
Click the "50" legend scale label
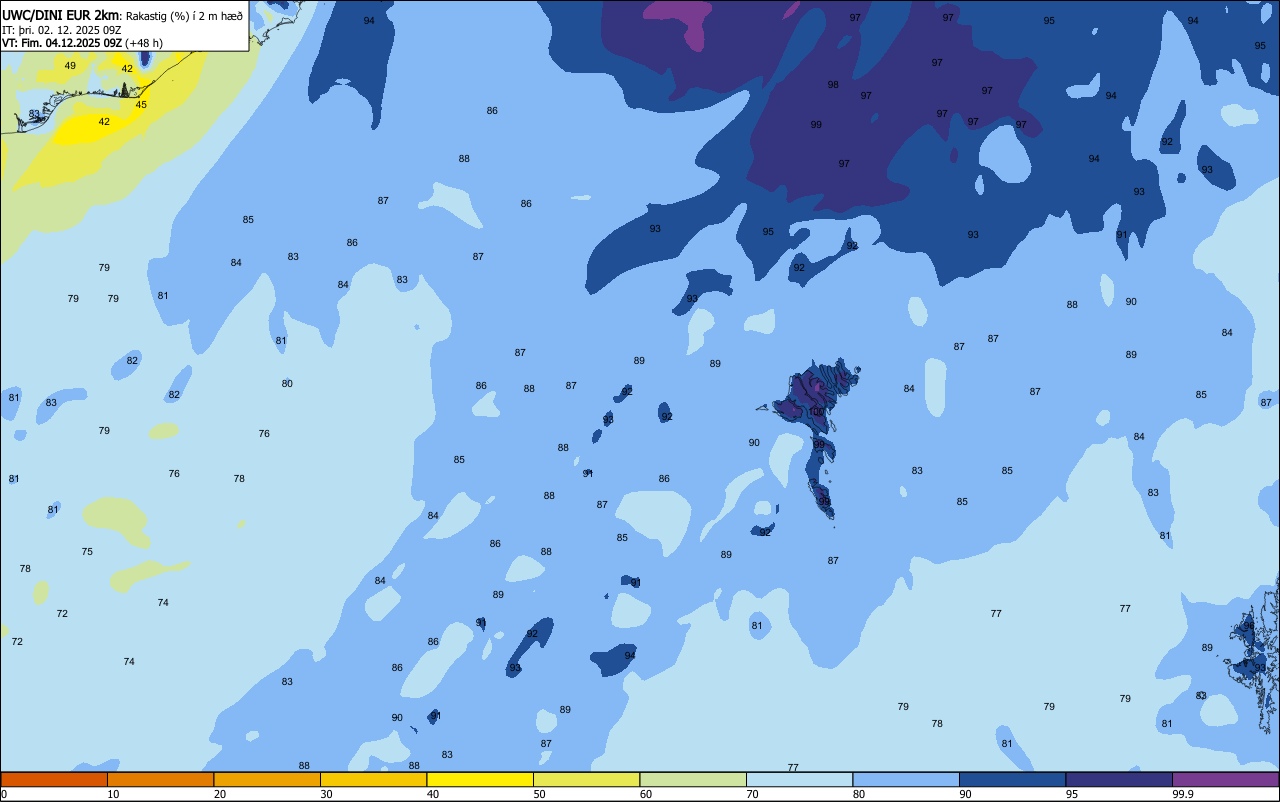[539, 794]
